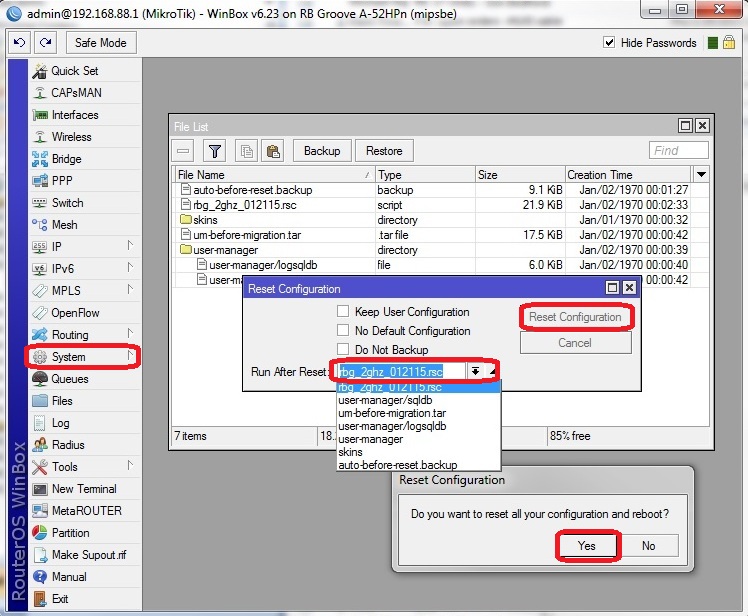The width and height of the screenshot is (748, 616).
Task: Open the Radius menu
Action: click(85, 445)
